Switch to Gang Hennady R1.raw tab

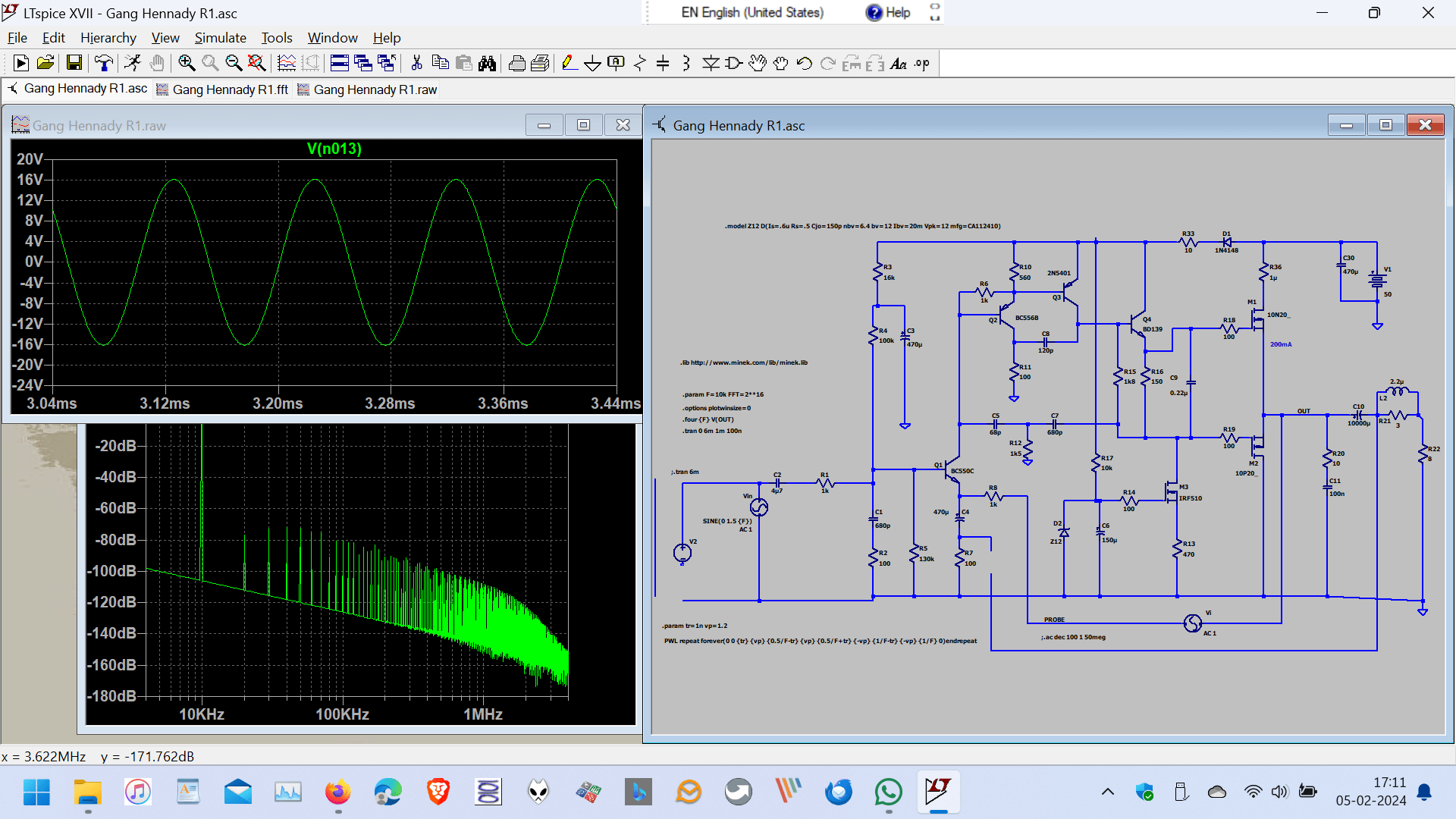click(368, 89)
